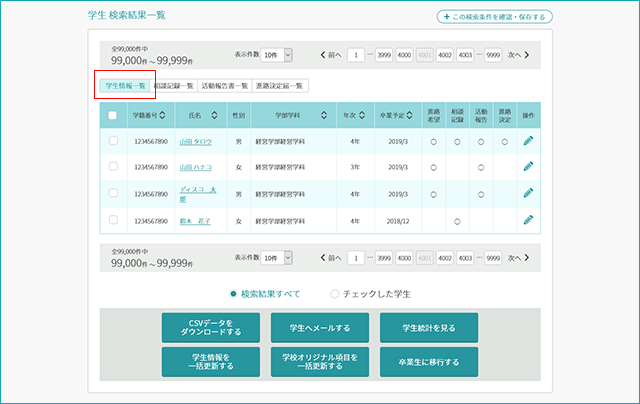Go to page 4000 in top pager
This screenshot has height=404, width=640.
pyautogui.click(x=404, y=55)
